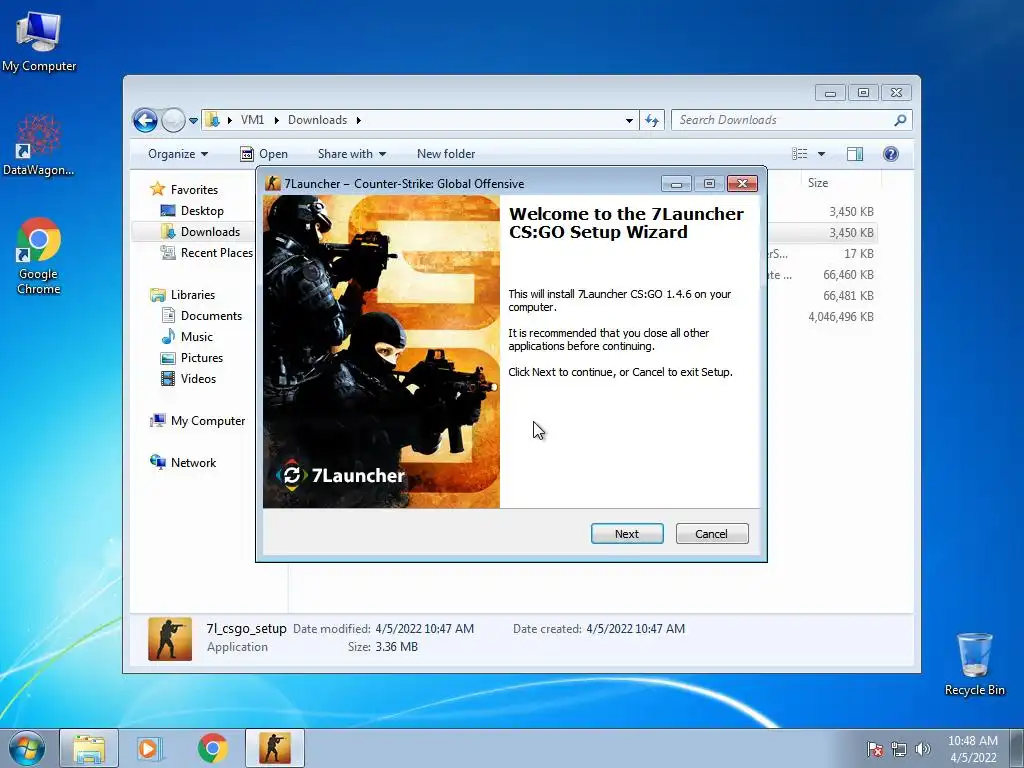Click the 7Launcher title bar icon
The height and width of the screenshot is (768, 1024).
(273, 184)
